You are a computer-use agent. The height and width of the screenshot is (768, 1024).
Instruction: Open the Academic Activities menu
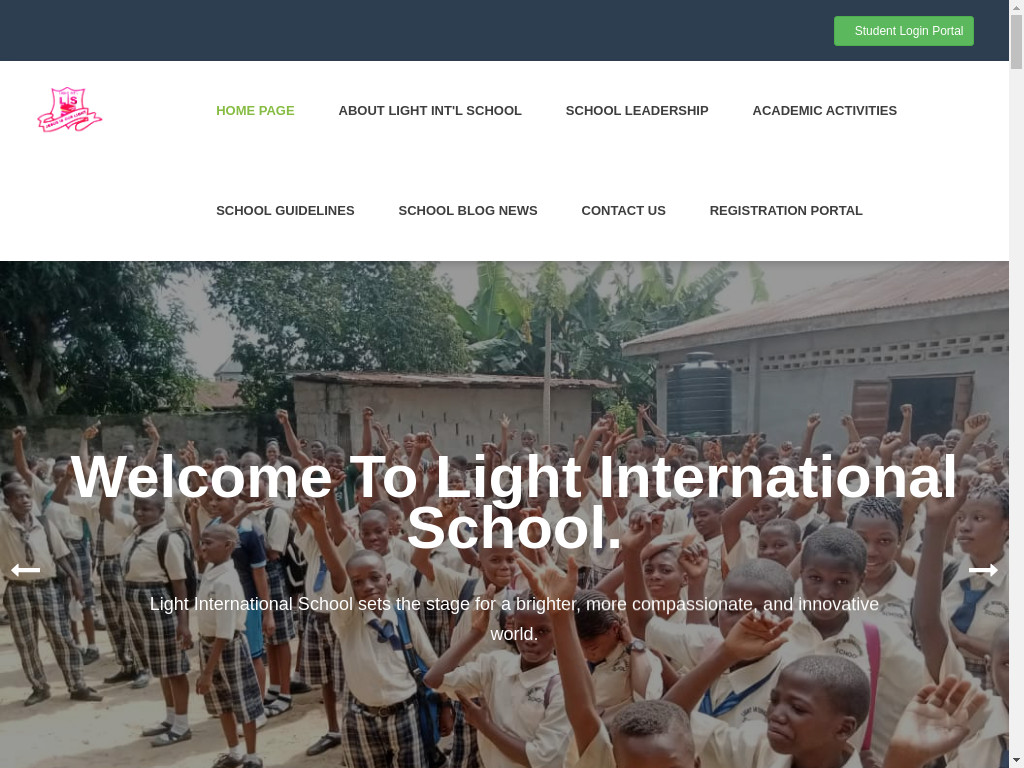click(x=824, y=110)
